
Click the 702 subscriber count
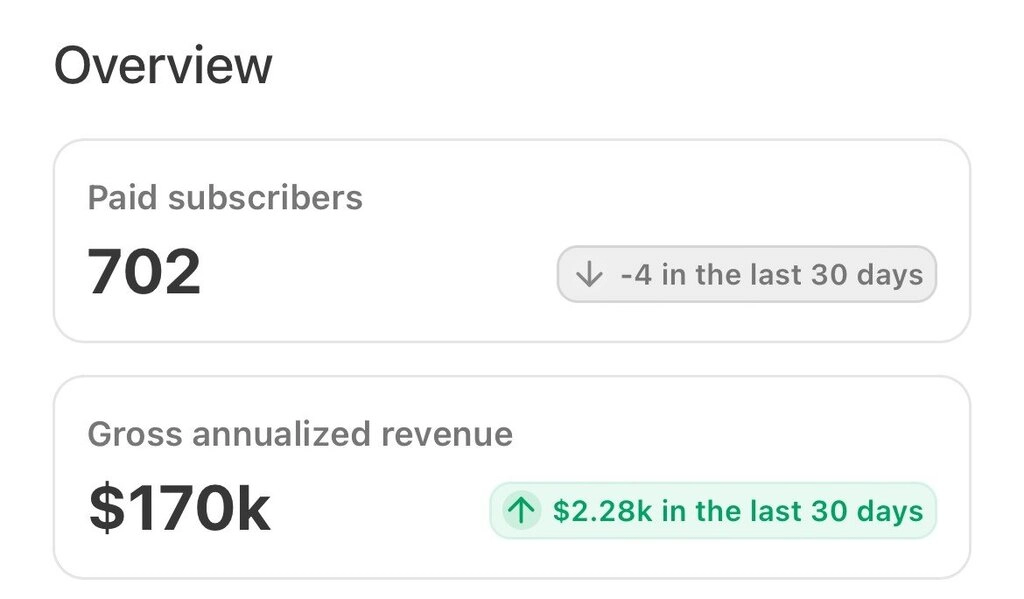coord(144,272)
